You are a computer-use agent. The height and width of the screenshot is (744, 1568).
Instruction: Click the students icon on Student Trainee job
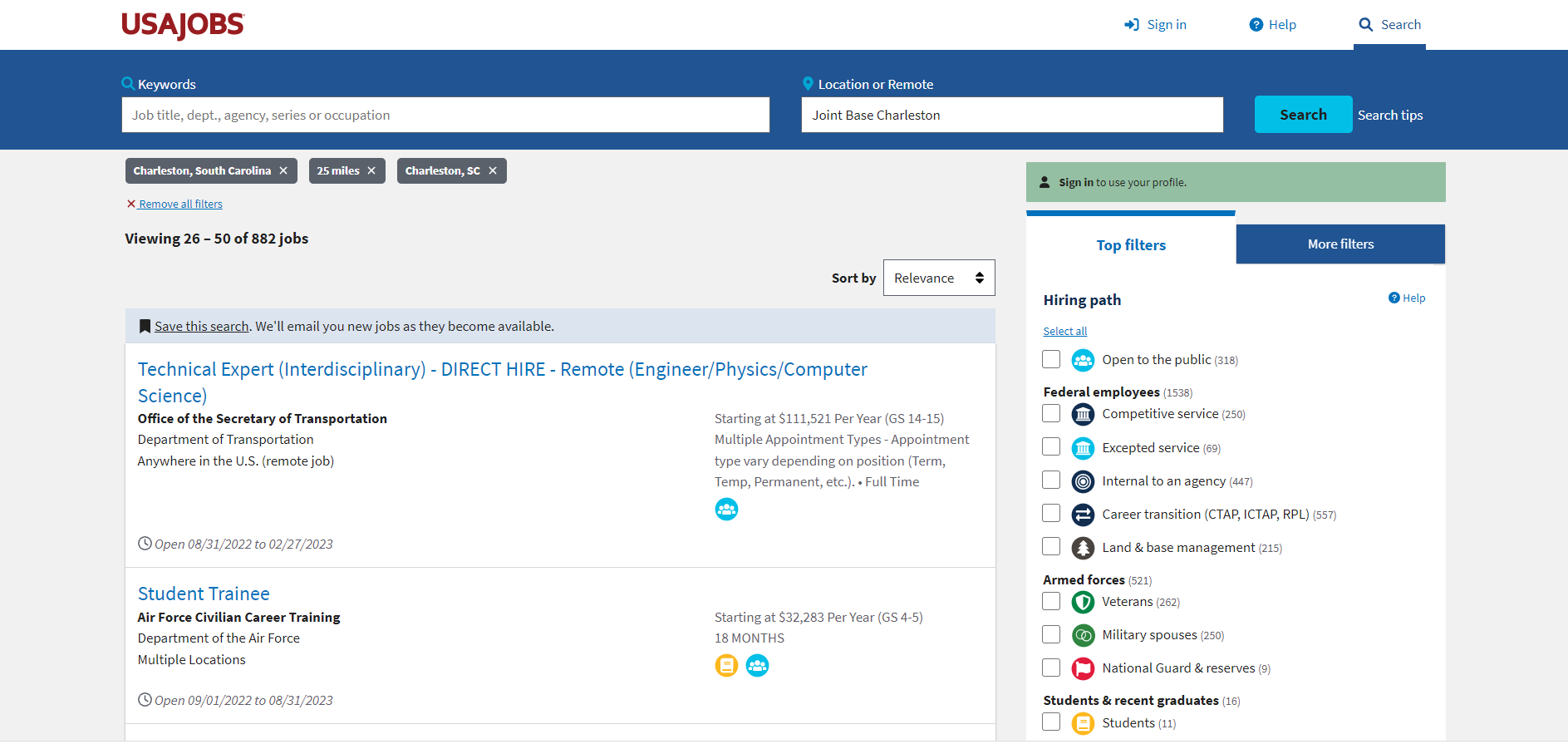tap(726, 665)
